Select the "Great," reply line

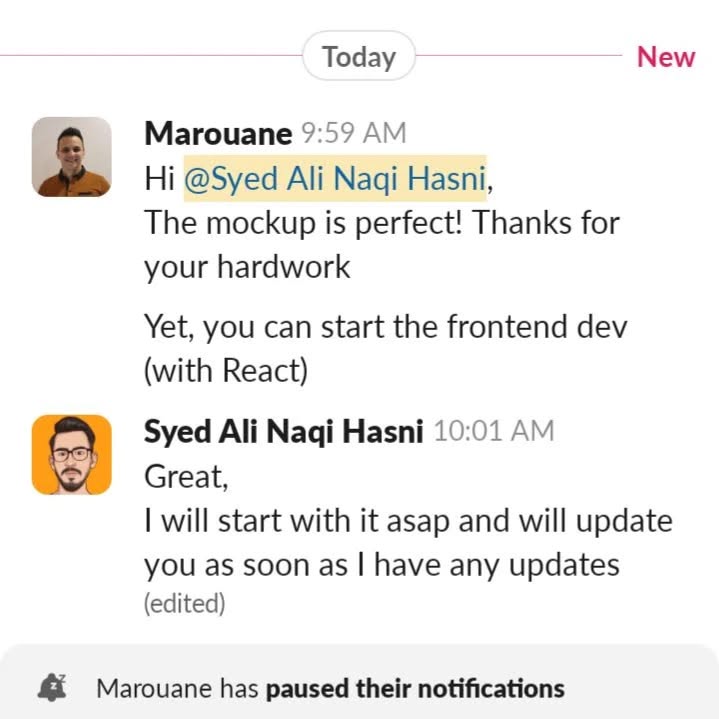pos(186,477)
